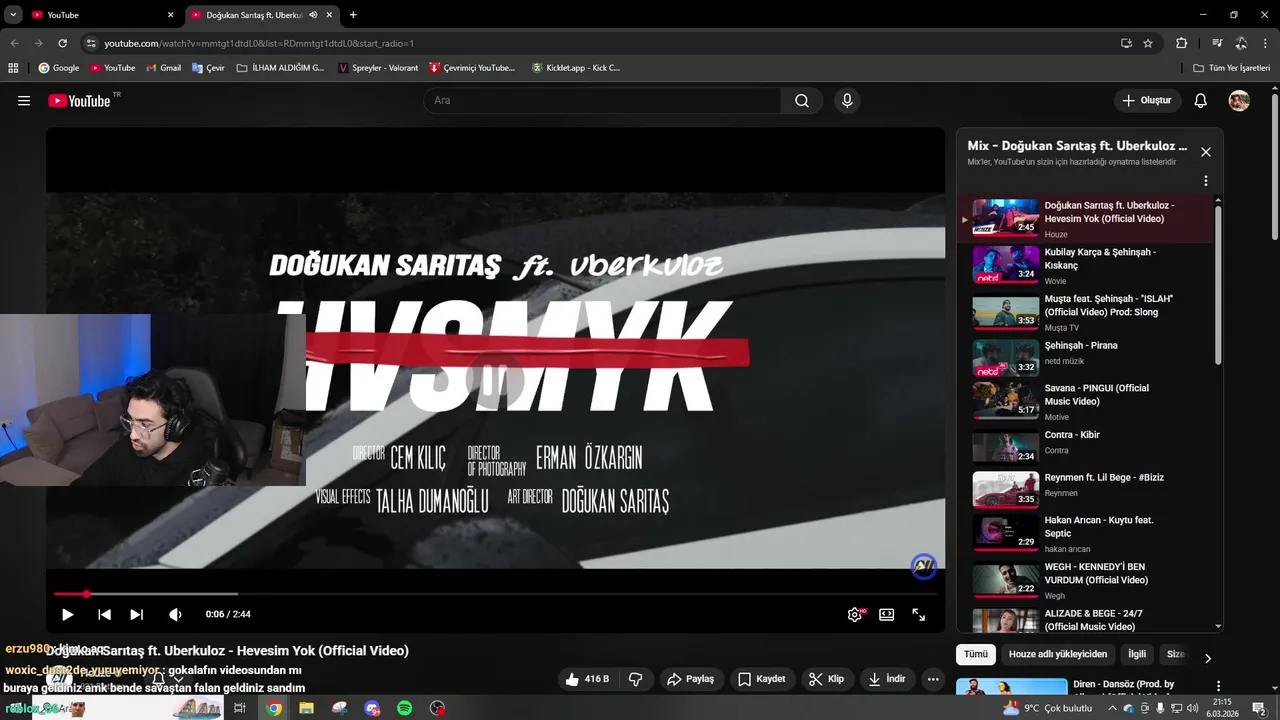Viewport: 1280px width, 720px height.
Task: Open the Kubilay Karça Kıskanç video thumbnail
Action: coord(1006,265)
